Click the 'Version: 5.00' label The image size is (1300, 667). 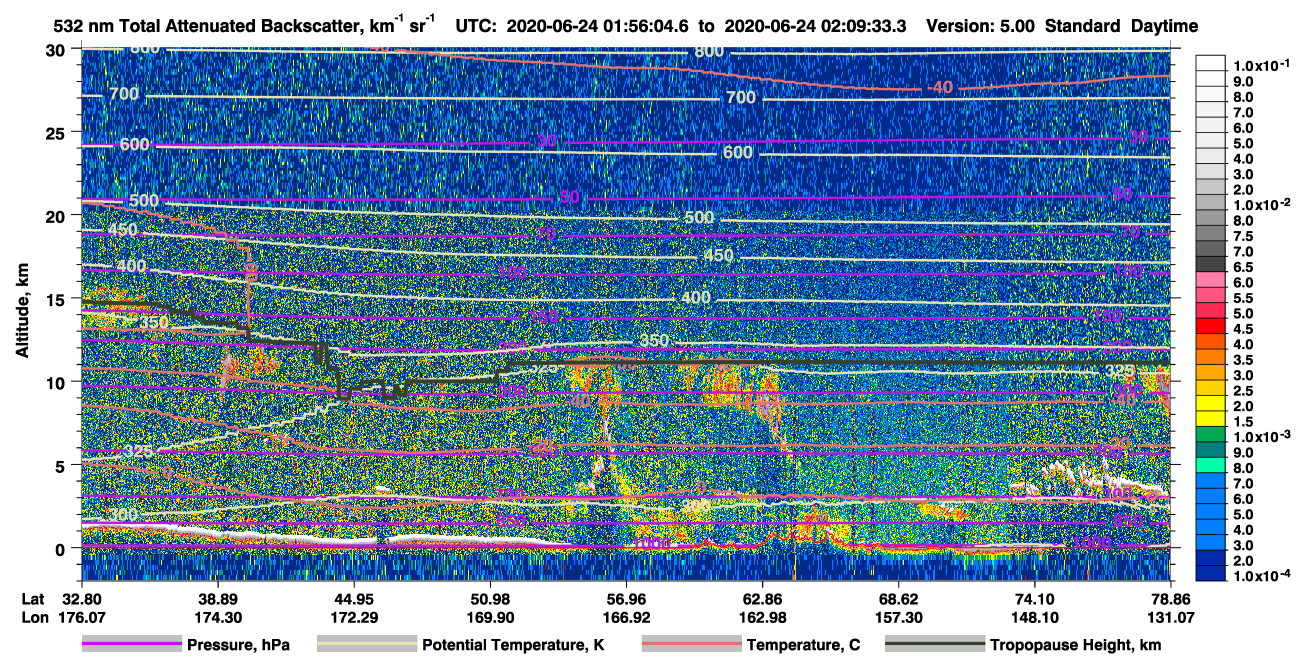point(979,27)
